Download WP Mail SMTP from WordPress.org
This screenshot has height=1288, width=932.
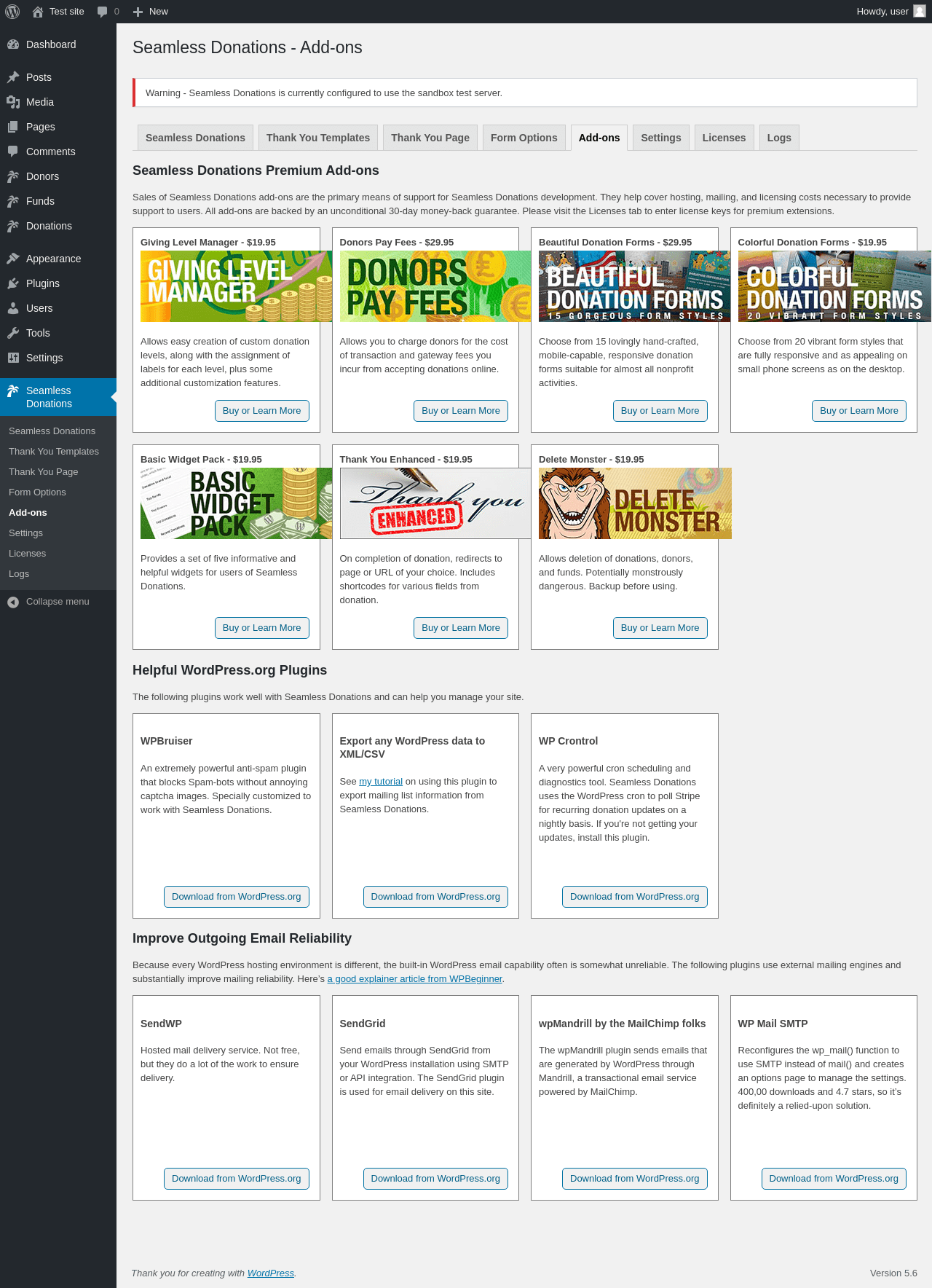point(834,1179)
